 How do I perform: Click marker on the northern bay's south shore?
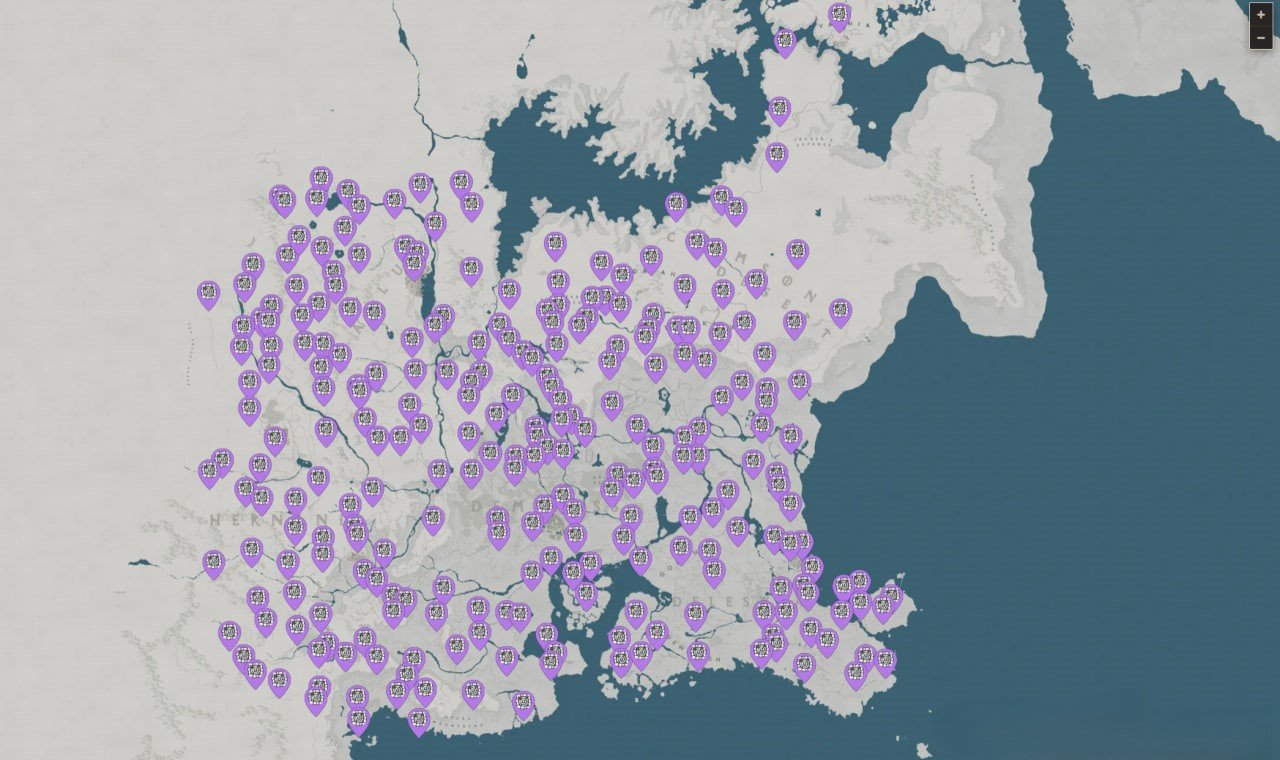point(676,205)
